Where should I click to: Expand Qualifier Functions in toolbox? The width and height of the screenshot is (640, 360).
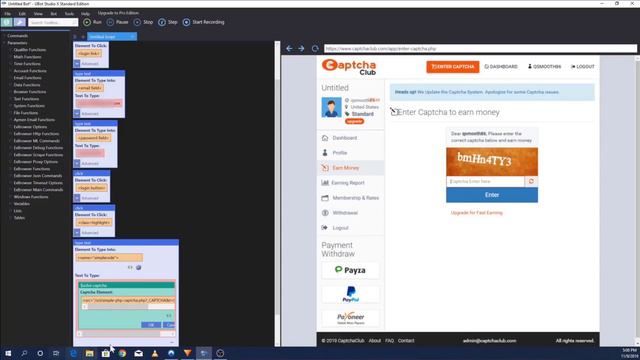pos(11,50)
